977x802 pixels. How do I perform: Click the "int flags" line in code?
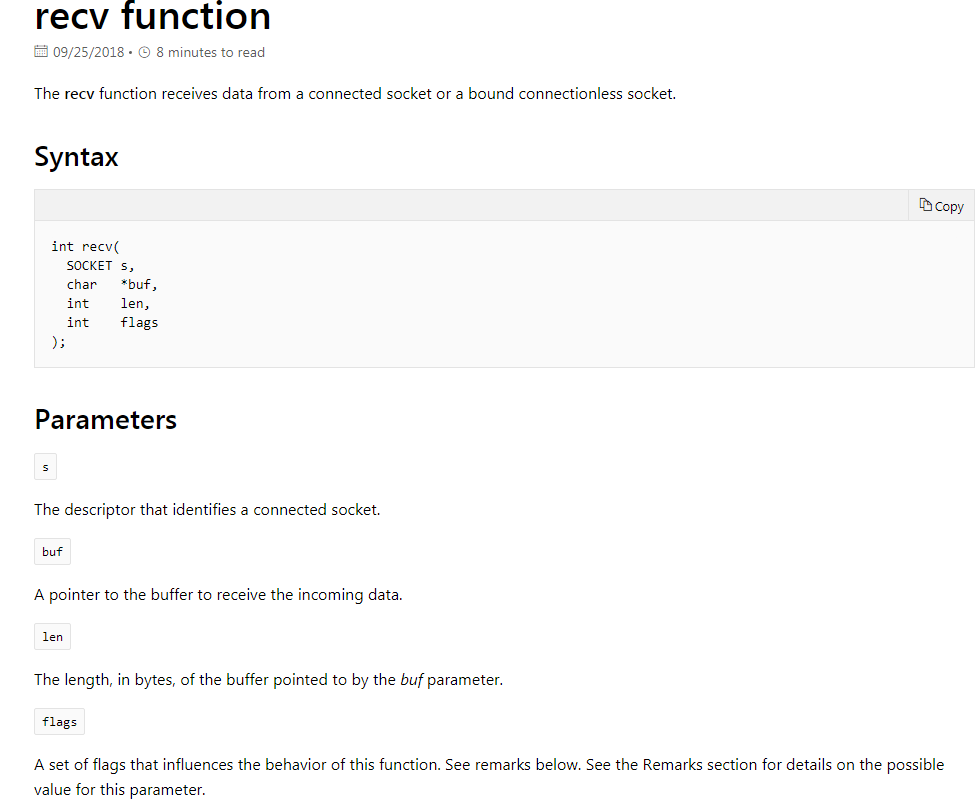coord(112,322)
